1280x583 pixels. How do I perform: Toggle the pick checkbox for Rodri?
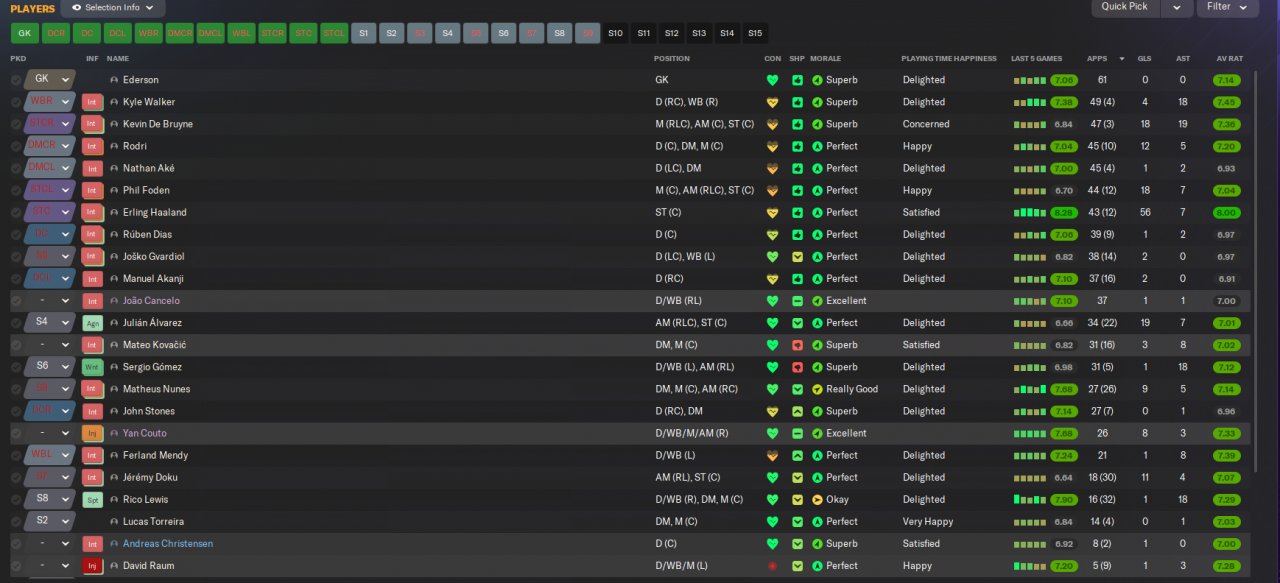tap(16, 146)
